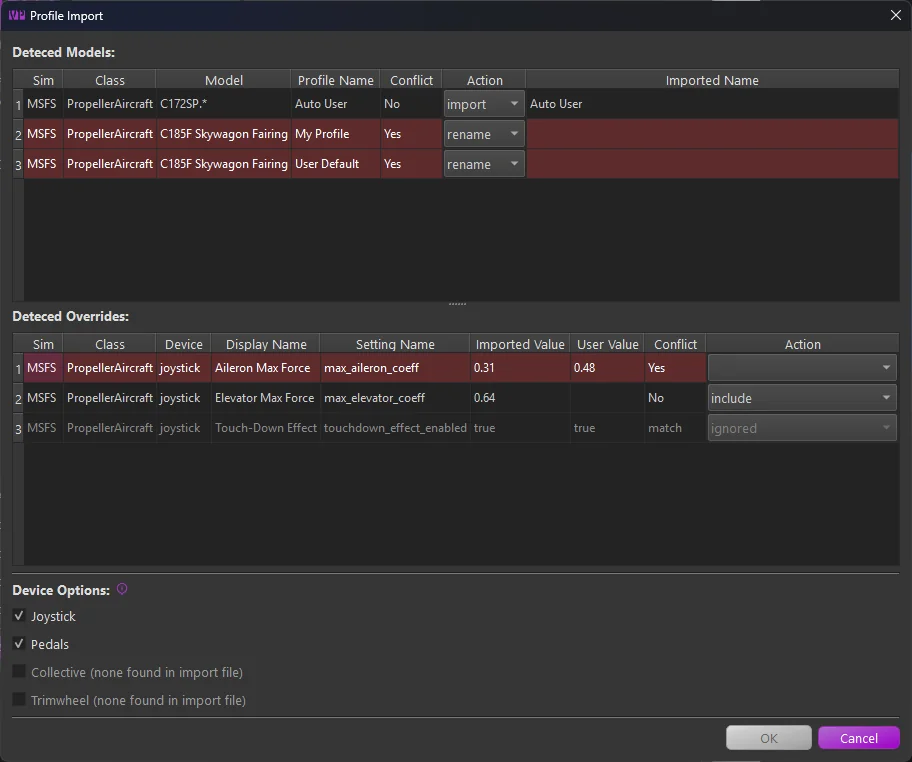The image size is (912, 762).
Task: Uncheck the Joystick device option
Action: (19, 615)
